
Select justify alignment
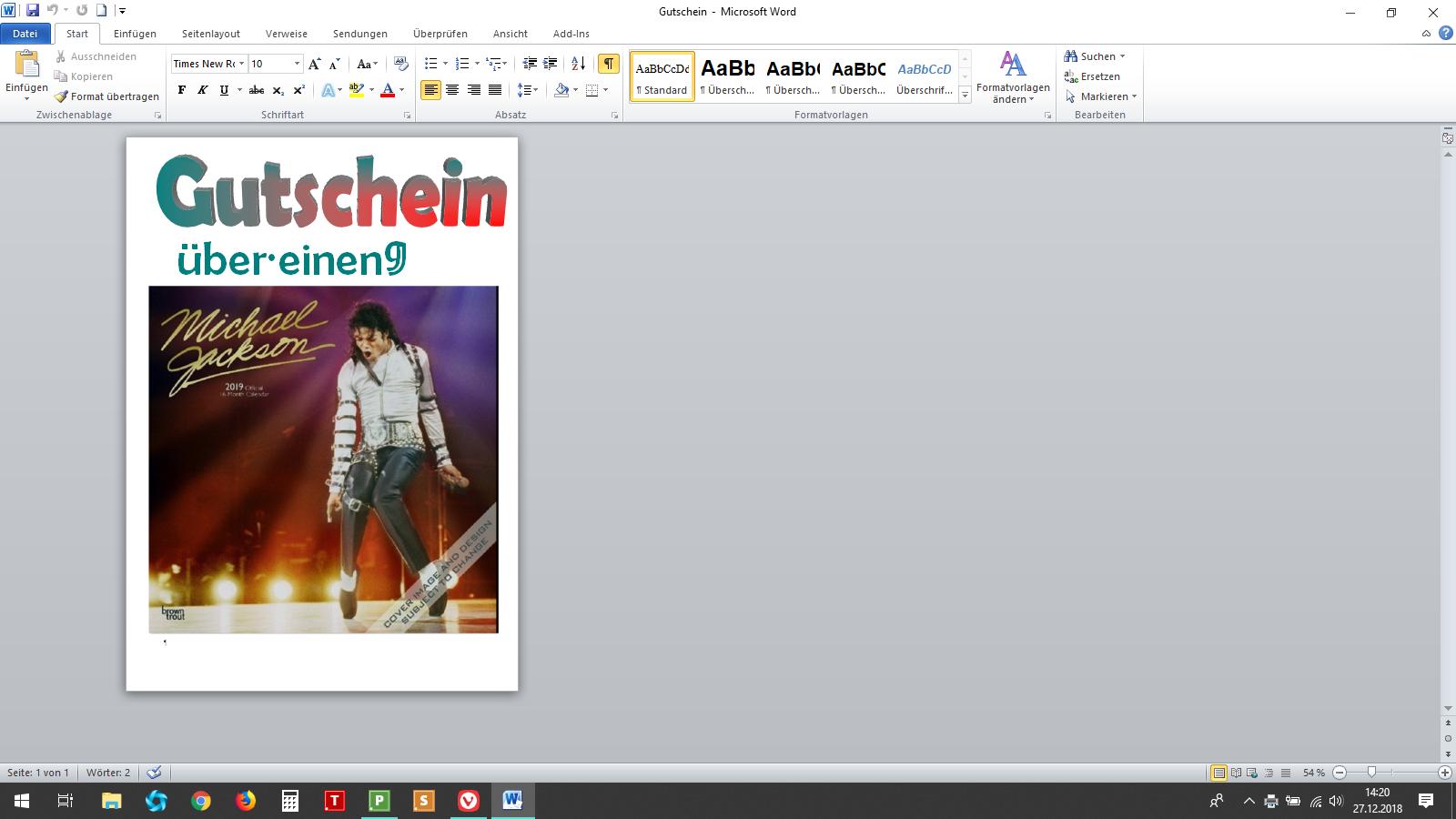tap(495, 90)
